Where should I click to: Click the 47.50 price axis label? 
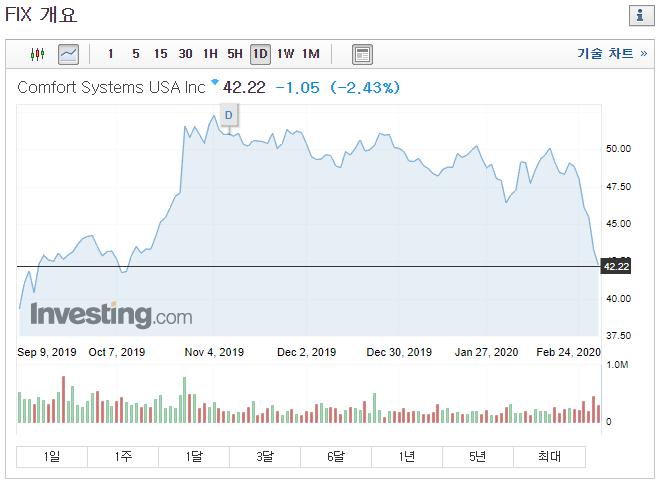(x=618, y=187)
